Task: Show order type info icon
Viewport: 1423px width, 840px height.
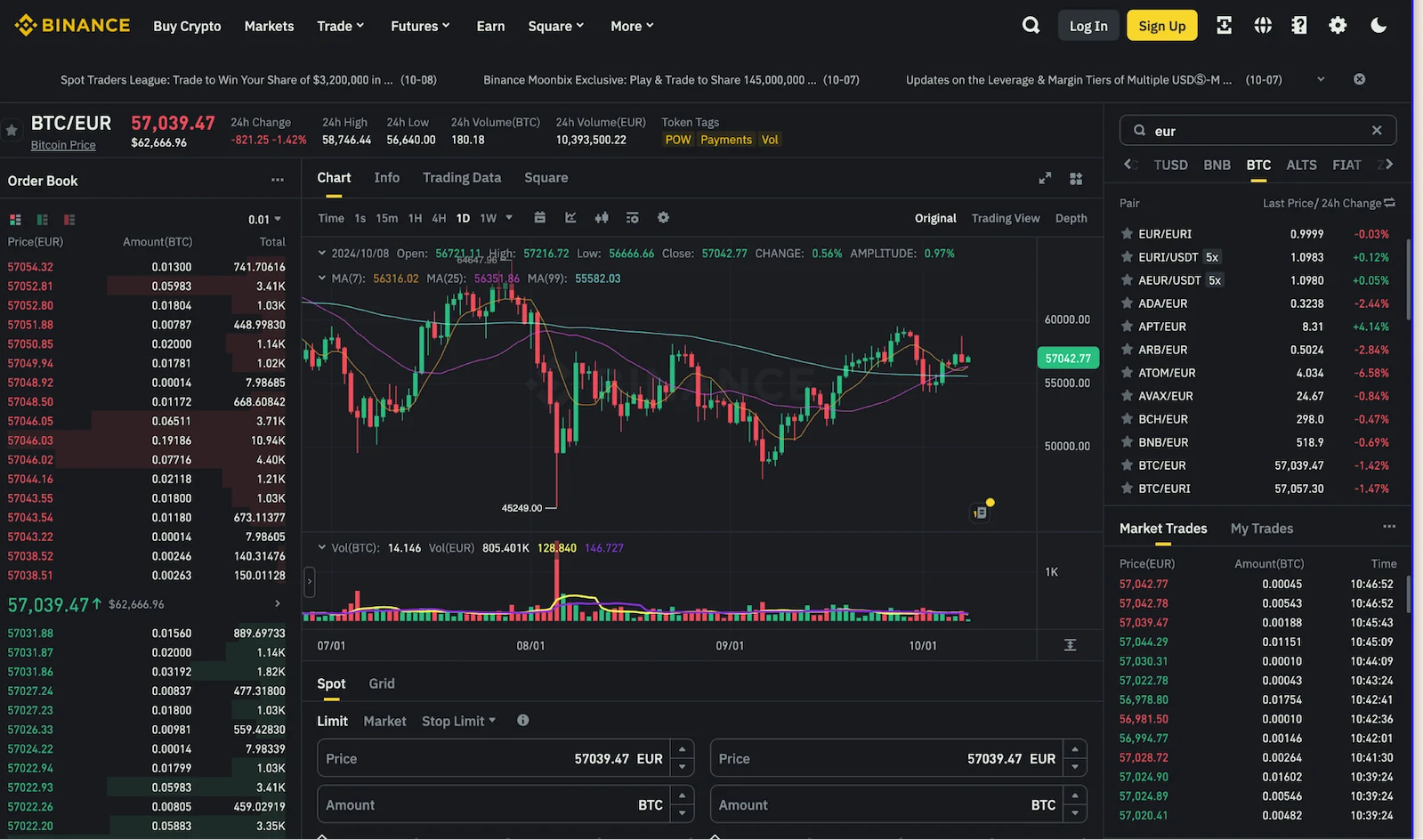Action: [523, 720]
